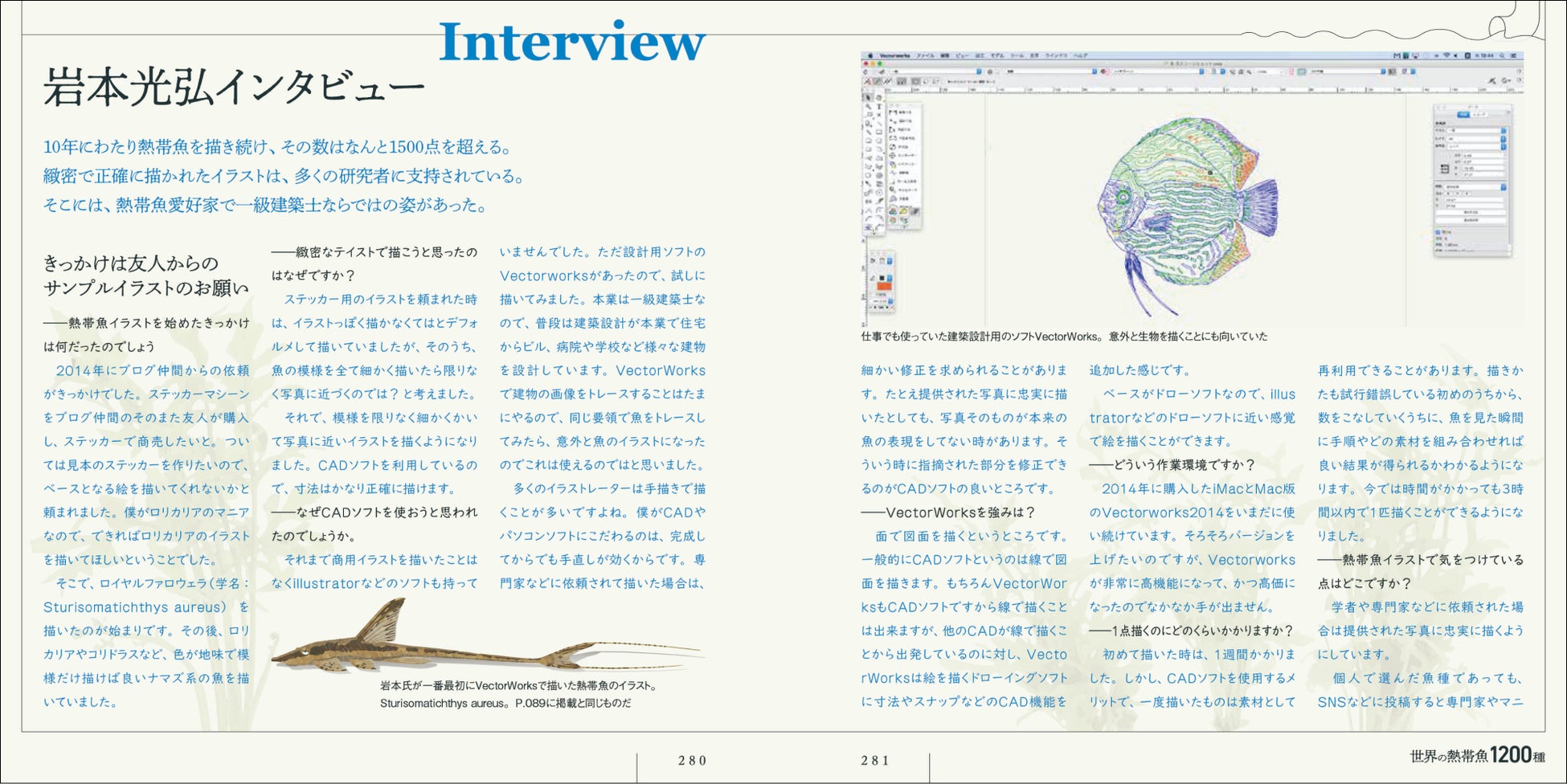Click the caption starting "仕事でも使っていた建築設計用のソフト"
1567x784 pixels.
click(1064, 337)
